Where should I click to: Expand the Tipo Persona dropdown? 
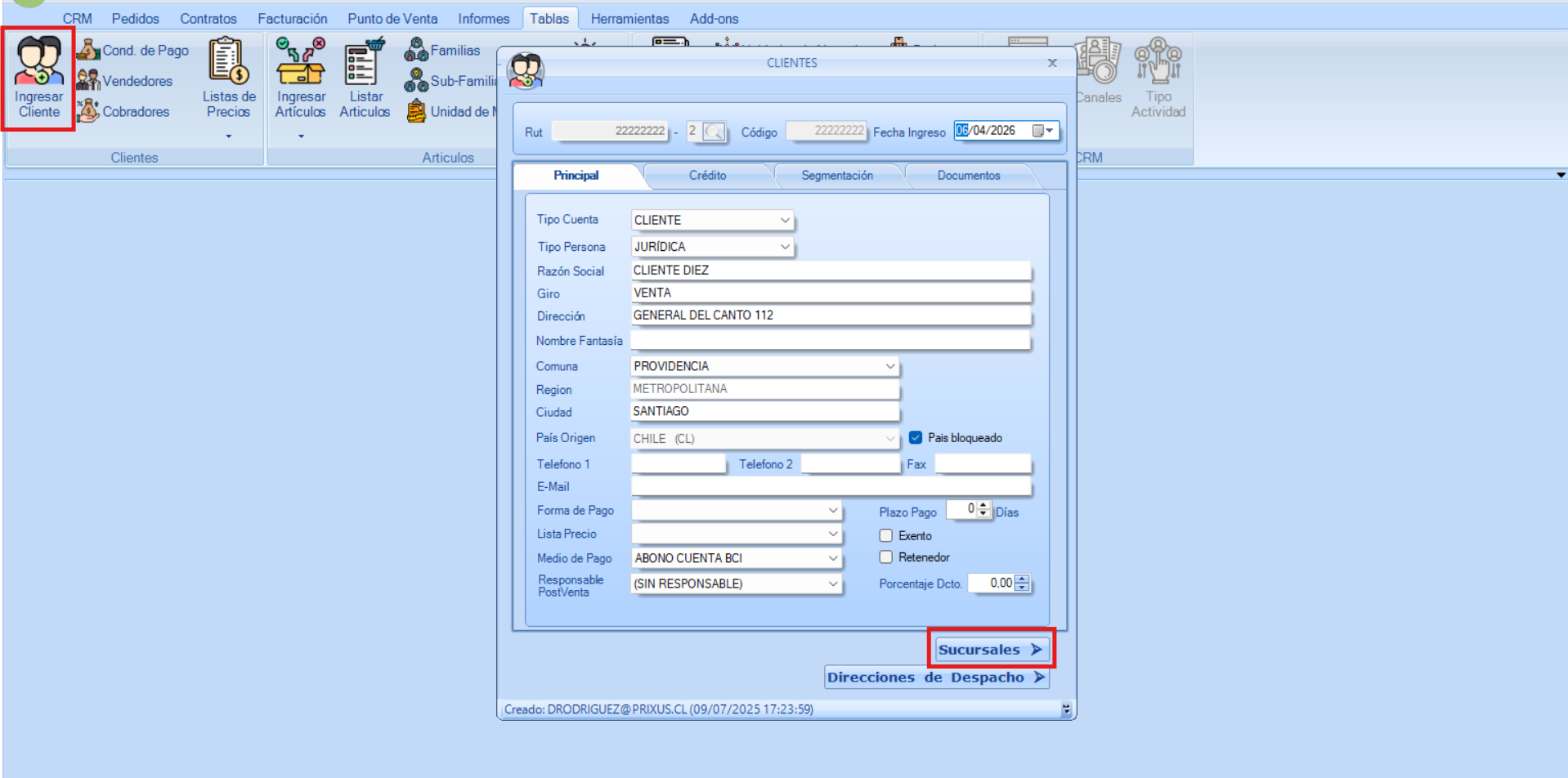tap(784, 247)
